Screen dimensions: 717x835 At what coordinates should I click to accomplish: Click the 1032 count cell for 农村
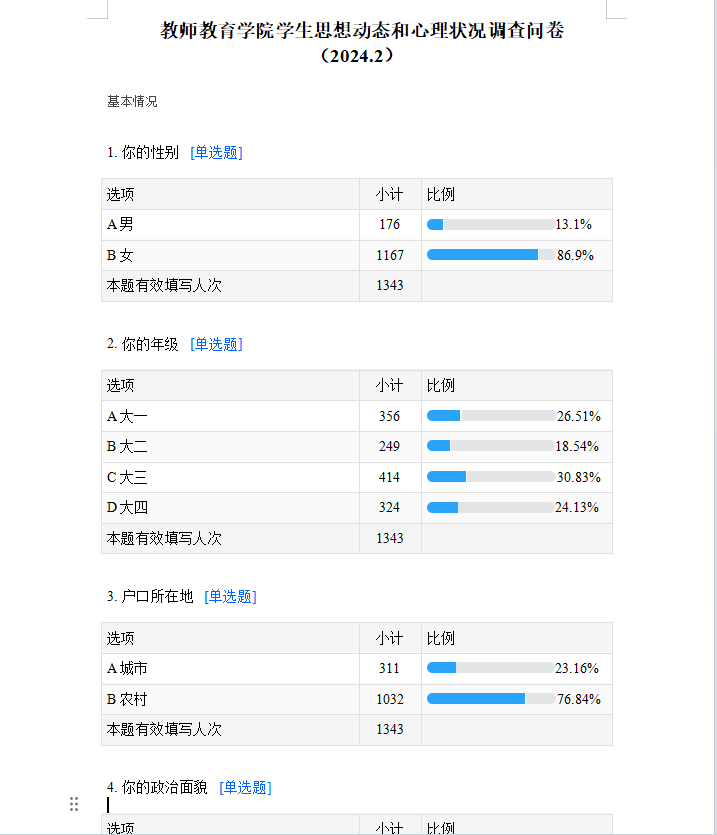click(390, 700)
